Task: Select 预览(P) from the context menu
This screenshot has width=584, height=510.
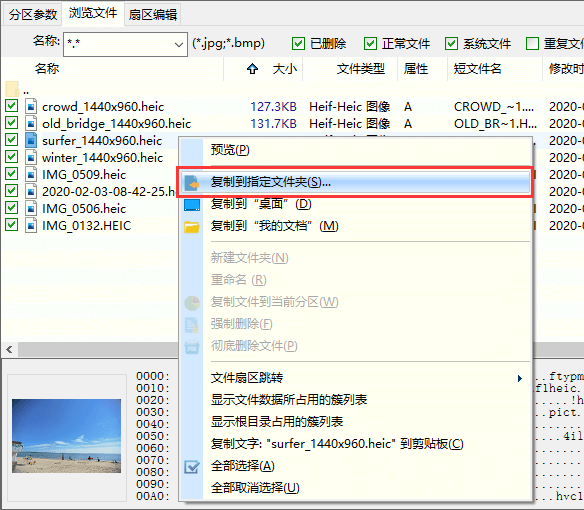Action: coord(230,150)
